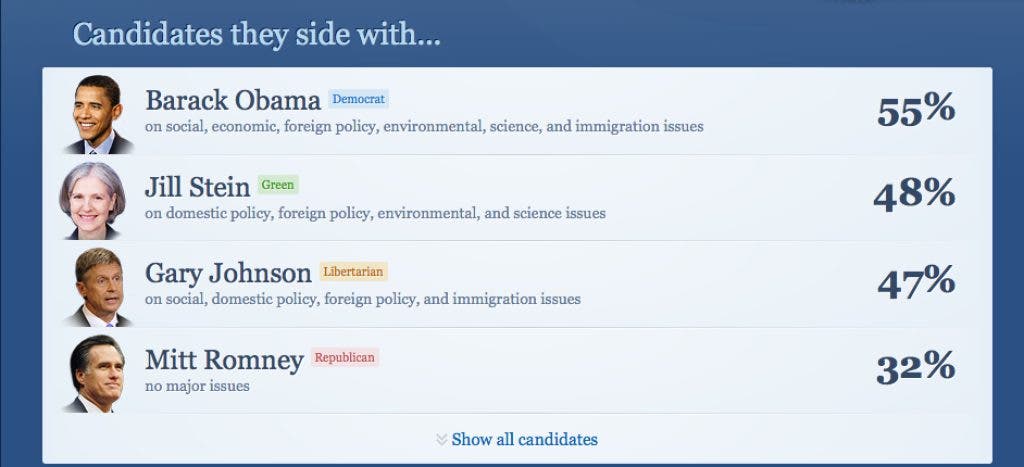Click the double chevron beside Show all candidates
1024x467 pixels.
[x=442, y=440]
